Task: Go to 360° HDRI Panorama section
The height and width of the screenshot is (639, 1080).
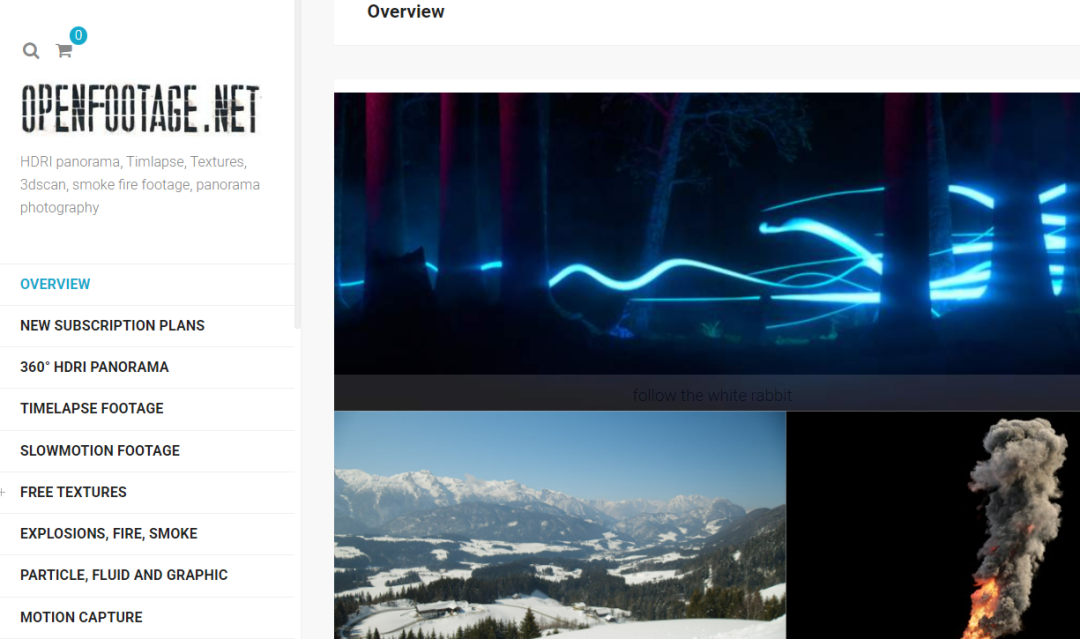Action: tap(94, 367)
